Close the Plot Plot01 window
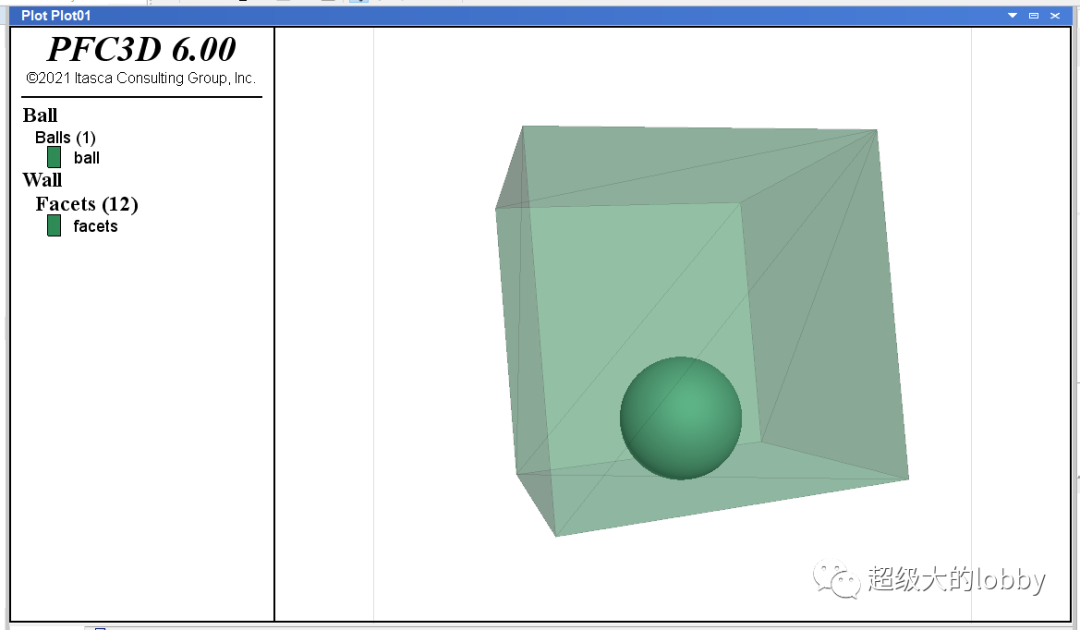1080x630 pixels. [x=1055, y=15]
